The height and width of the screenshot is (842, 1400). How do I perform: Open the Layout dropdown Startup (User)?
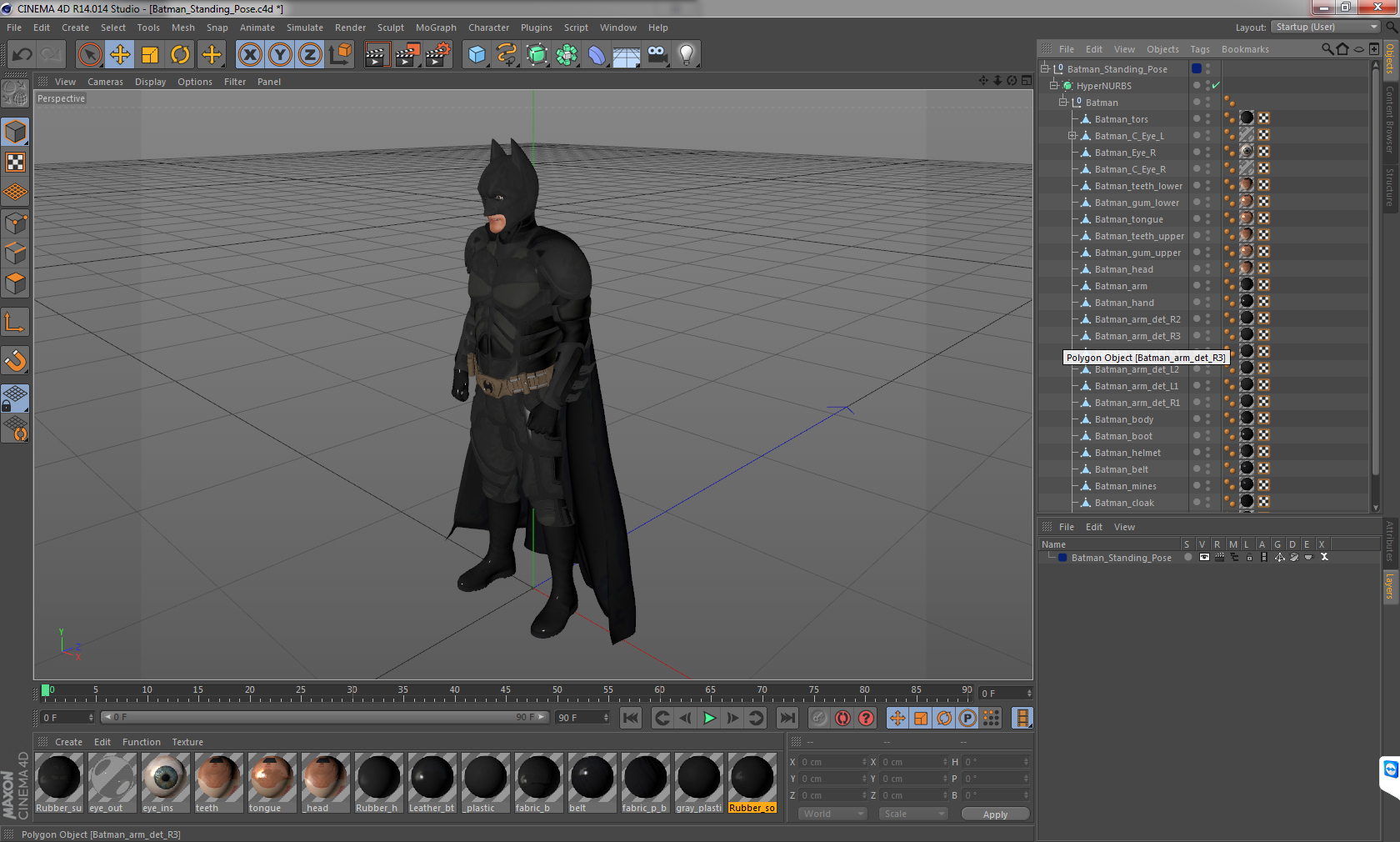[x=1326, y=27]
